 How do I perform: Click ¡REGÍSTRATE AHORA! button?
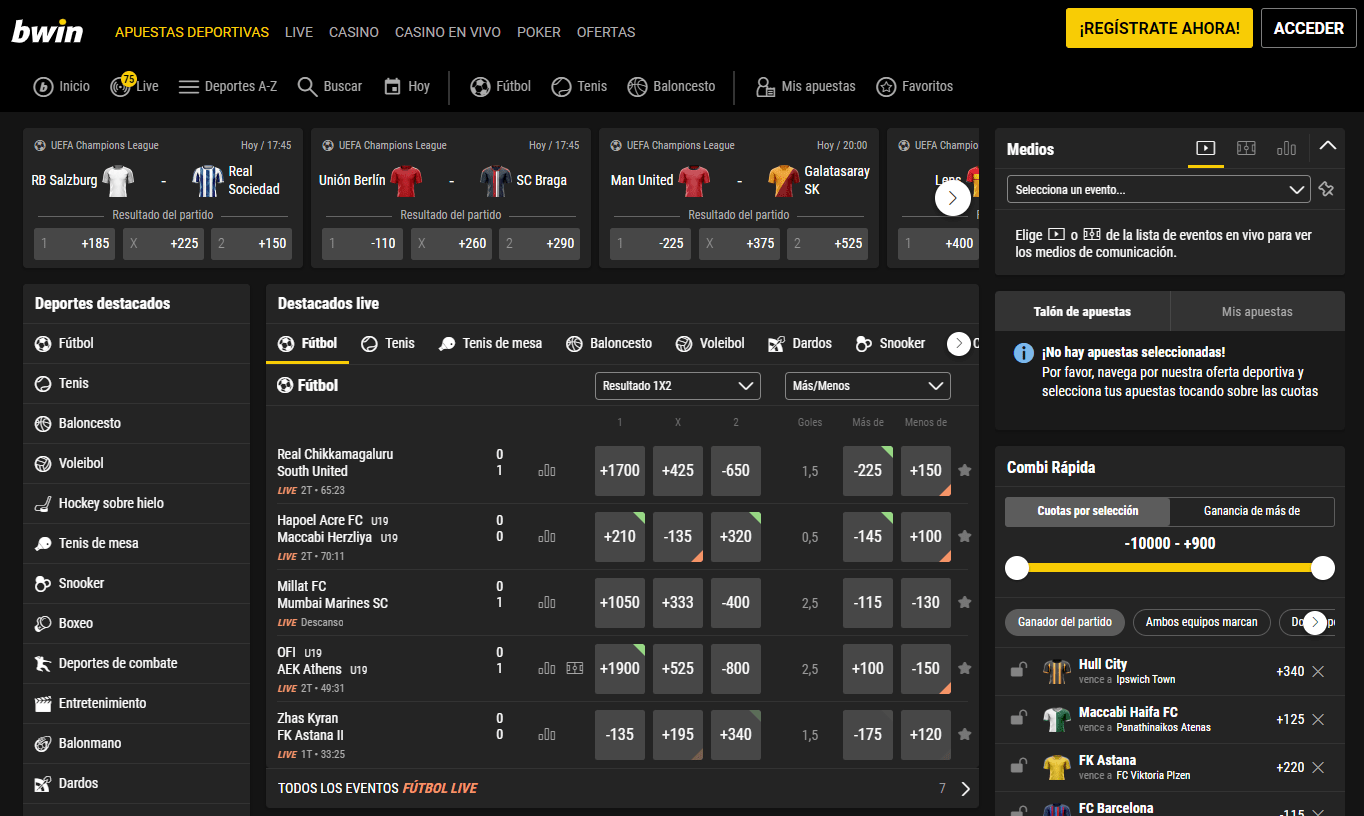click(1159, 28)
